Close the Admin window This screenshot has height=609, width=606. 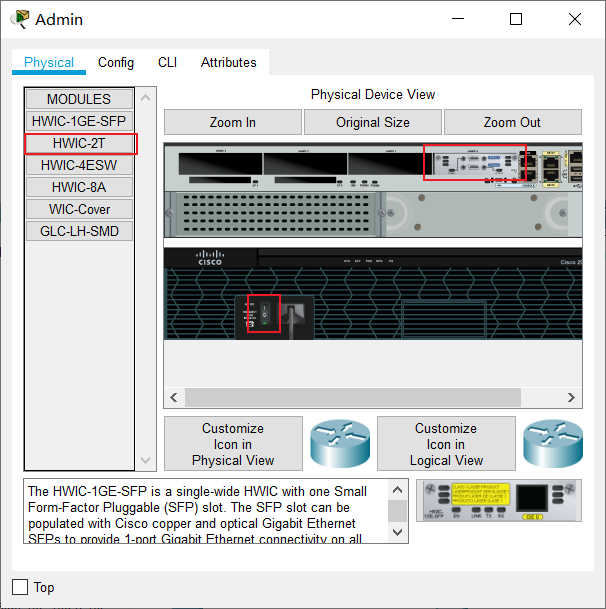pos(575,19)
